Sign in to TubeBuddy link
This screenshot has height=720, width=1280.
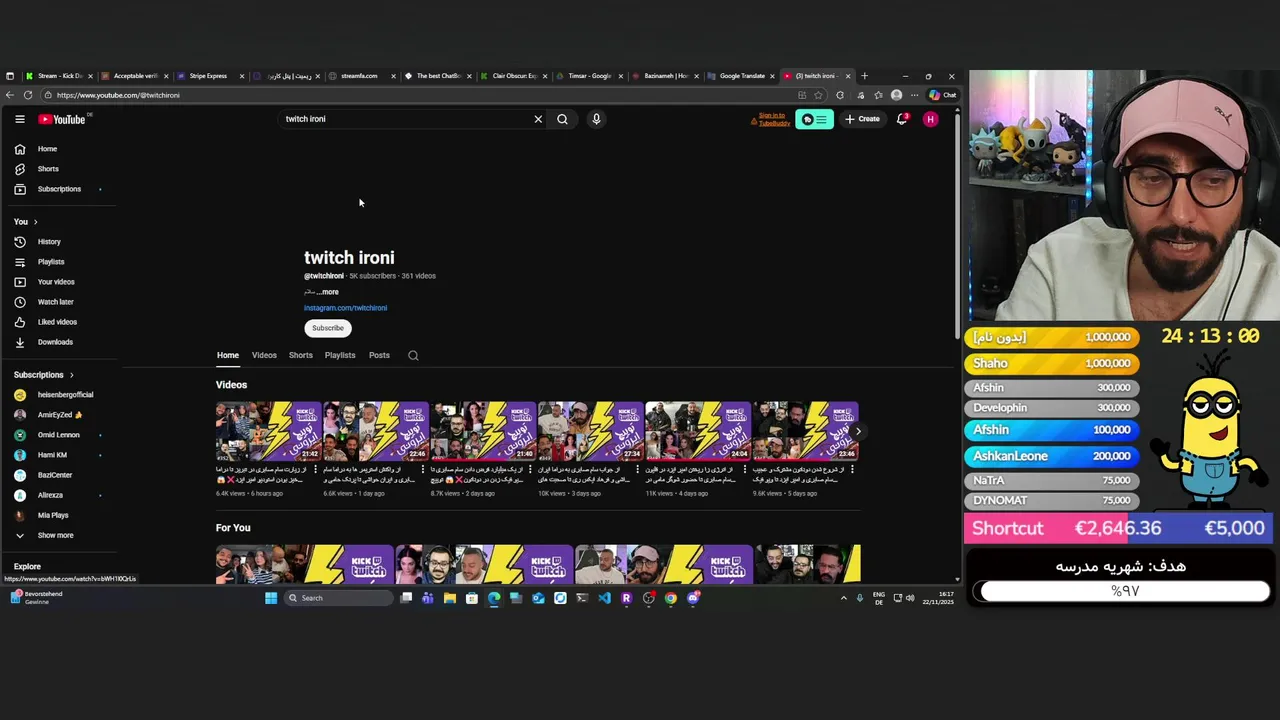pyautogui.click(x=772, y=119)
